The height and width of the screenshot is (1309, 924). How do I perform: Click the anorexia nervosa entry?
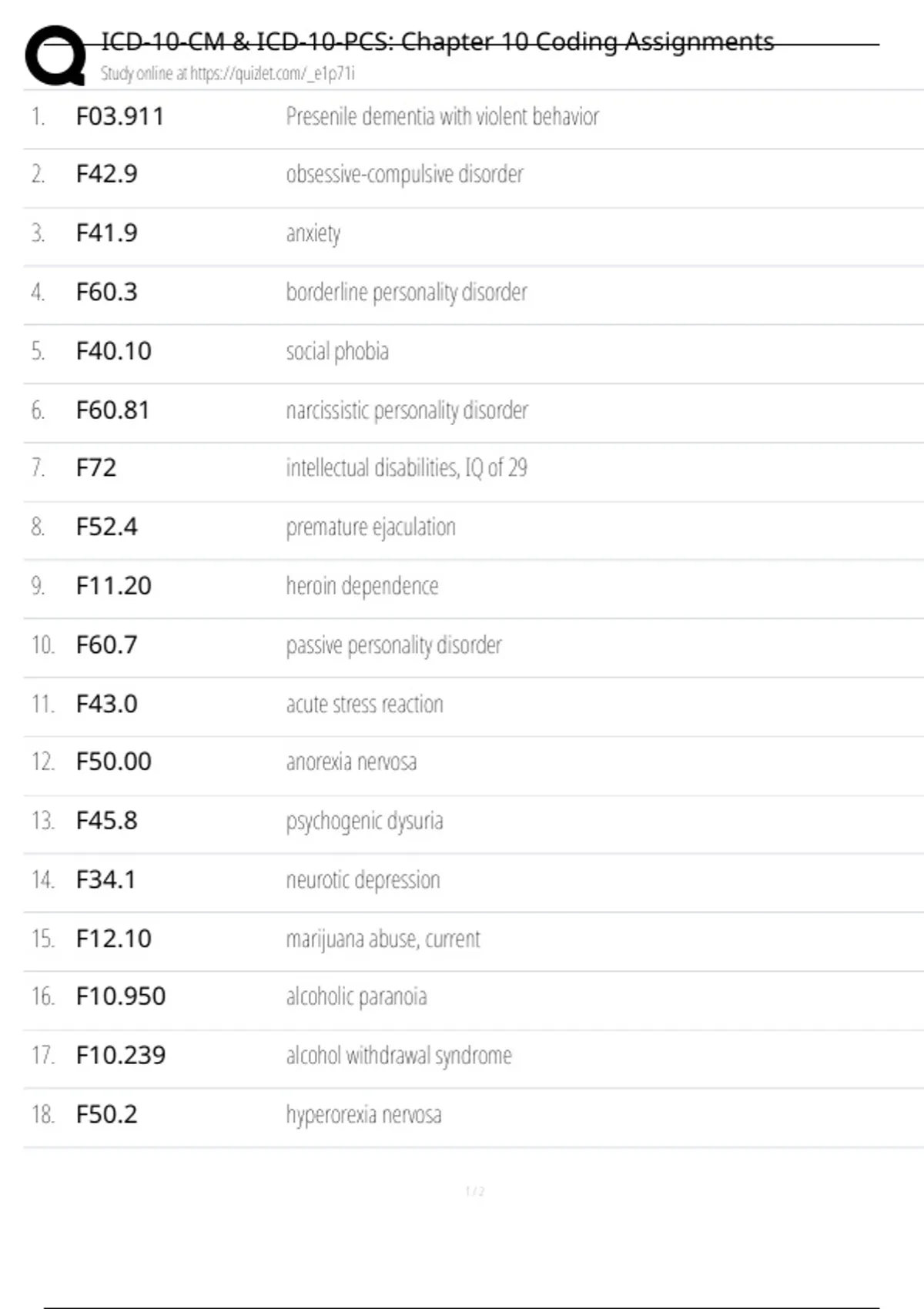click(351, 762)
